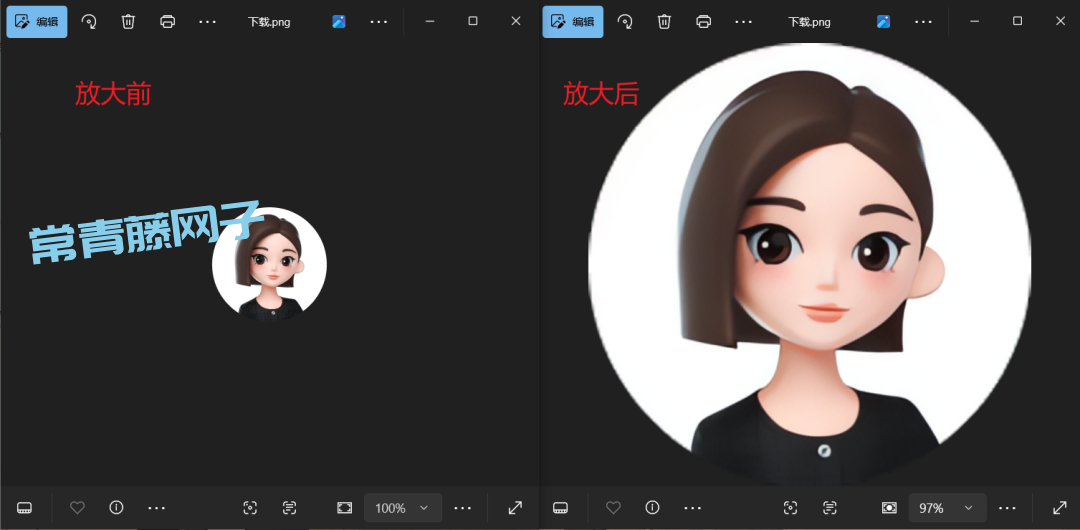Click Edit button in right Photos window
1080x530 pixels.
(572, 21)
